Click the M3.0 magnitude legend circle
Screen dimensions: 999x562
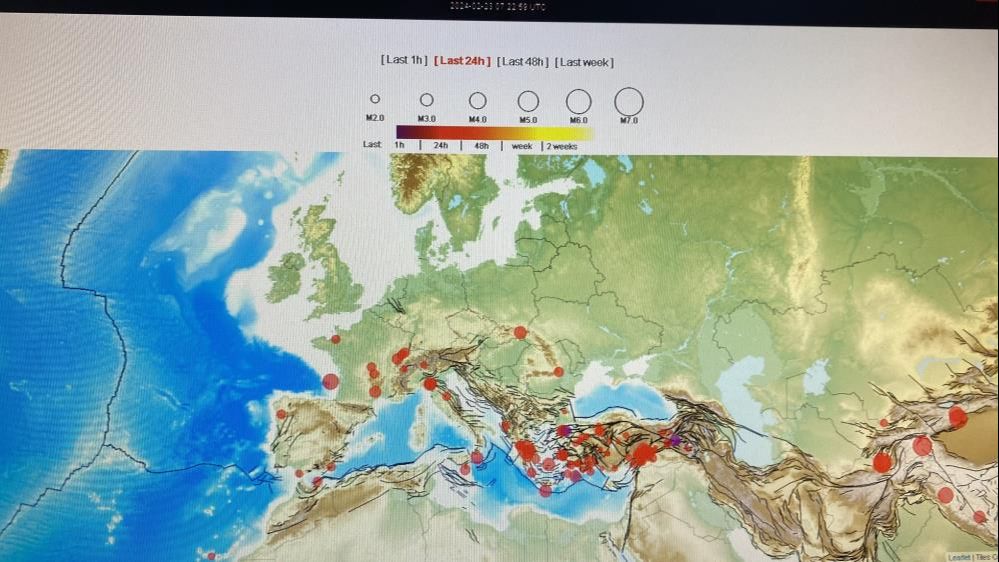point(427,100)
